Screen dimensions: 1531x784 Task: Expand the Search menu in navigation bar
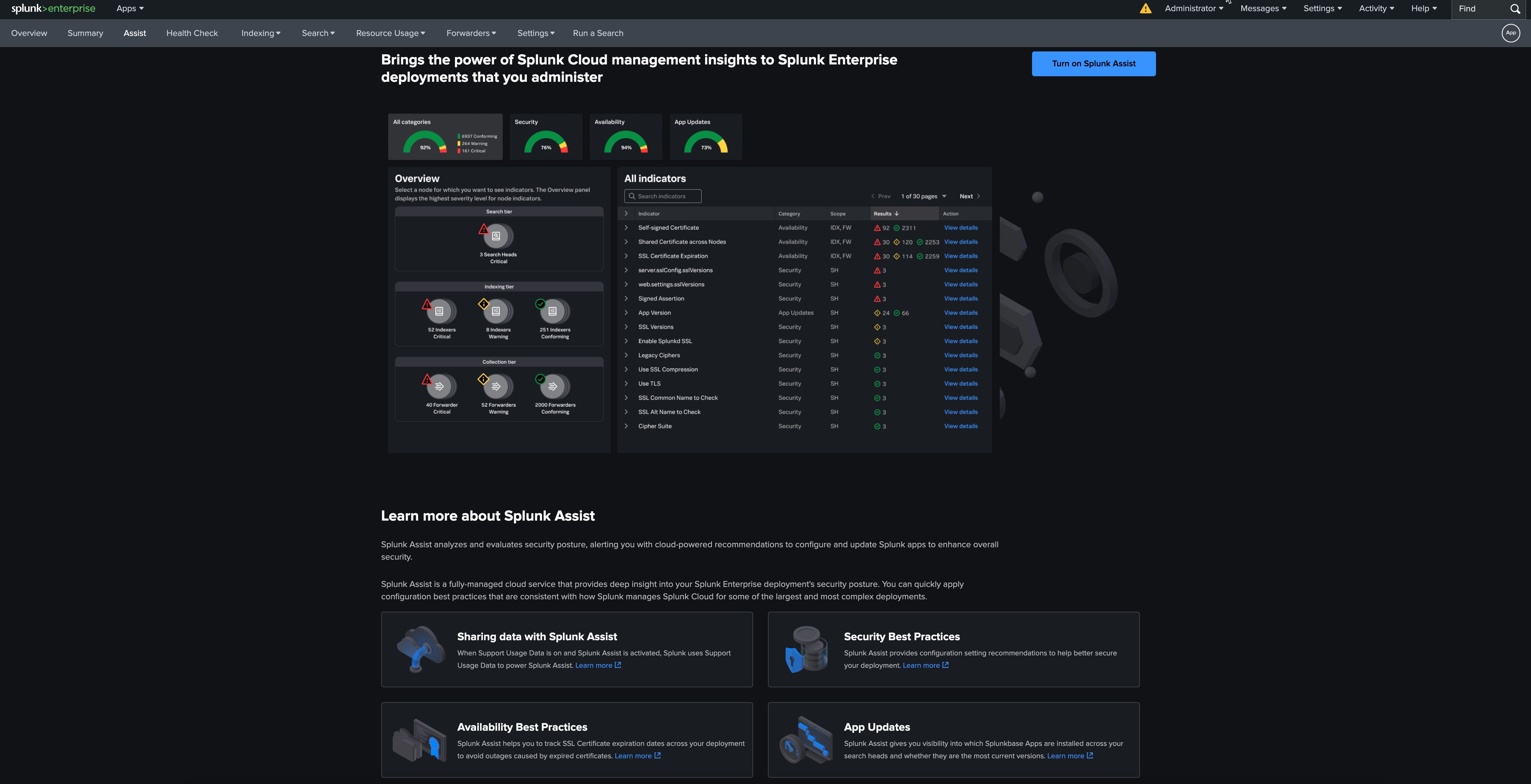pos(318,33)
